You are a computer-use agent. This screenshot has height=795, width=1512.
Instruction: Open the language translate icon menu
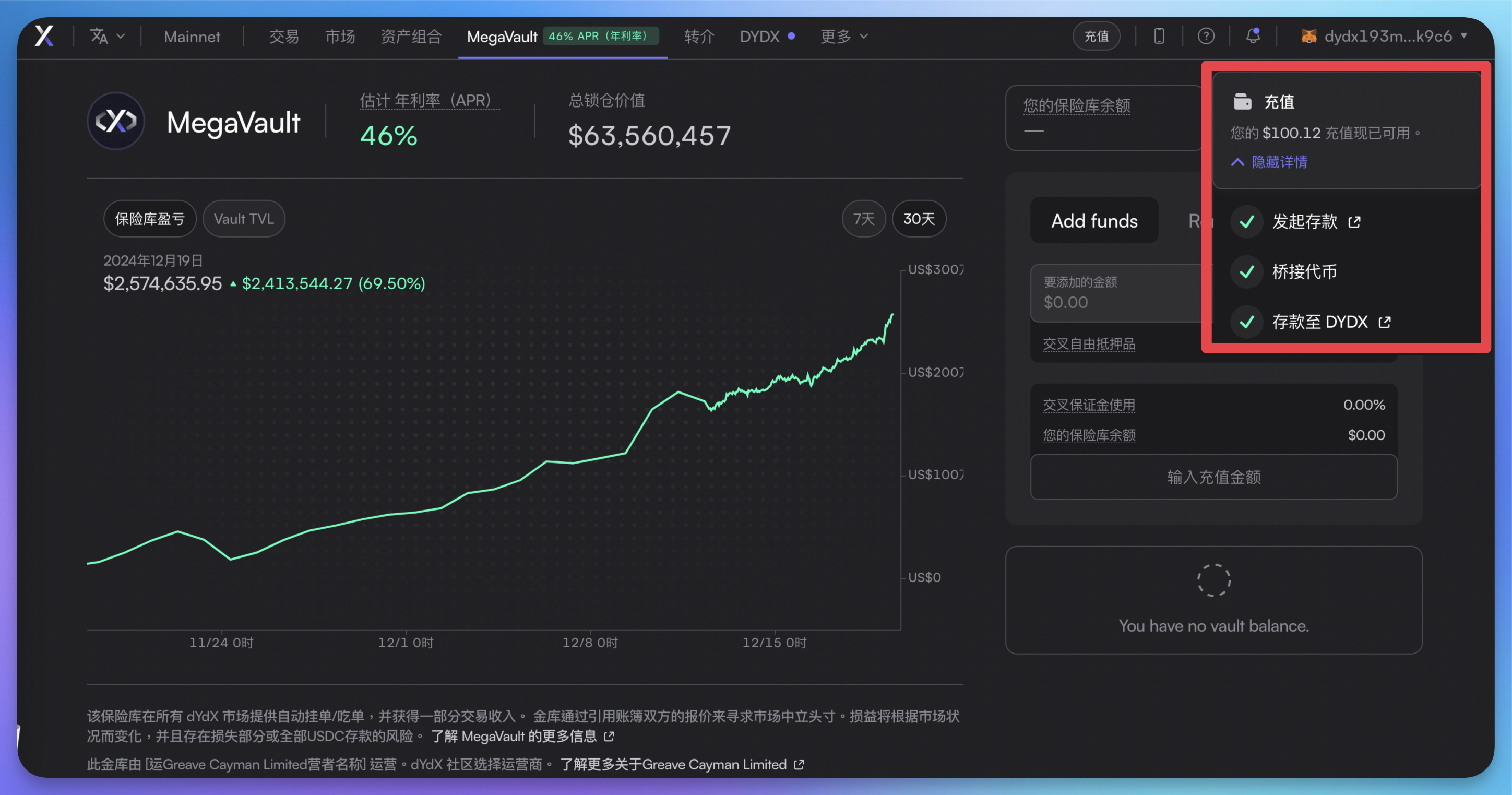[x=107, y=36]
